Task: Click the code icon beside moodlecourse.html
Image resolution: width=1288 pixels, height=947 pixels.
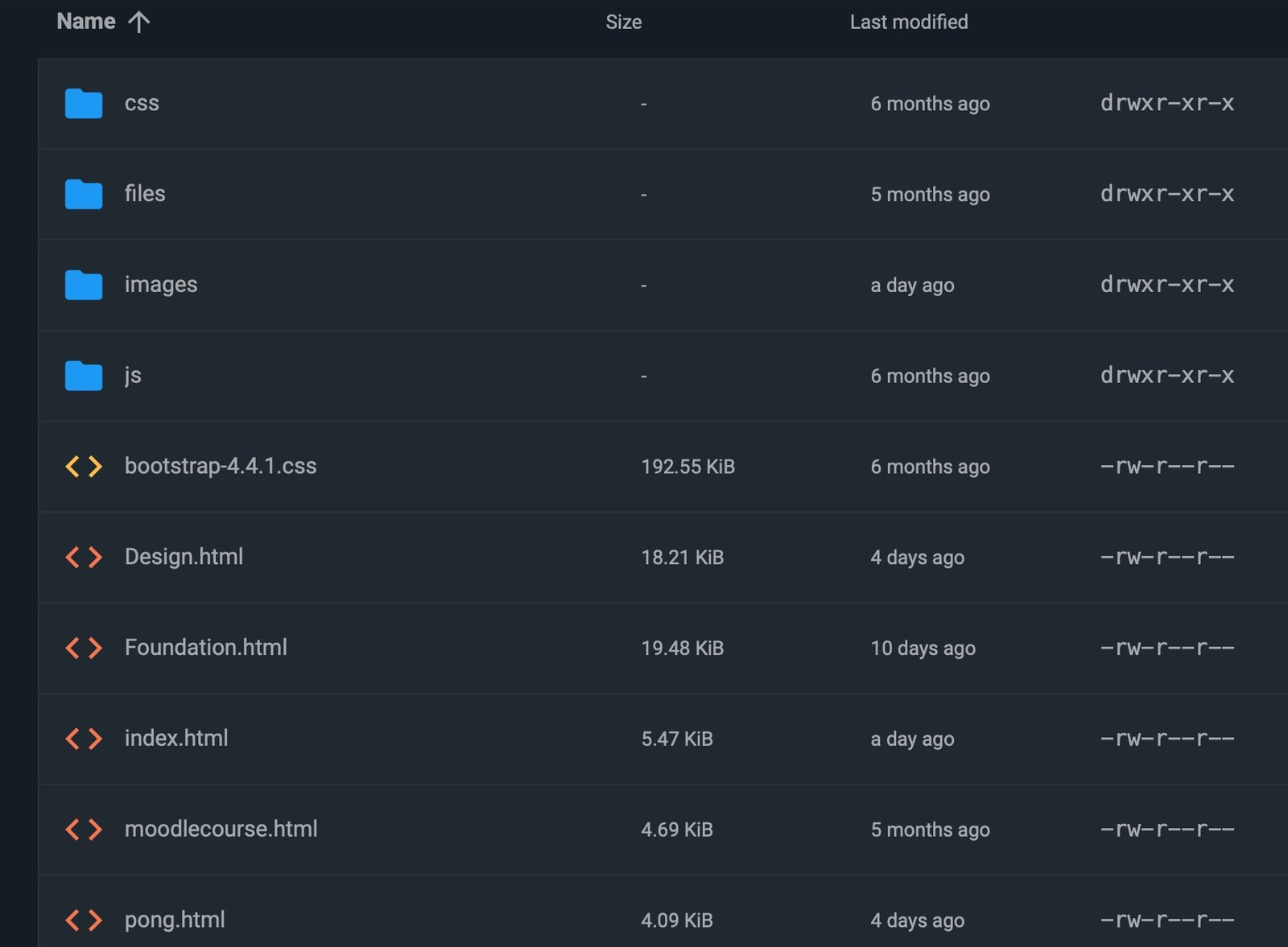Action: [83, 830]
